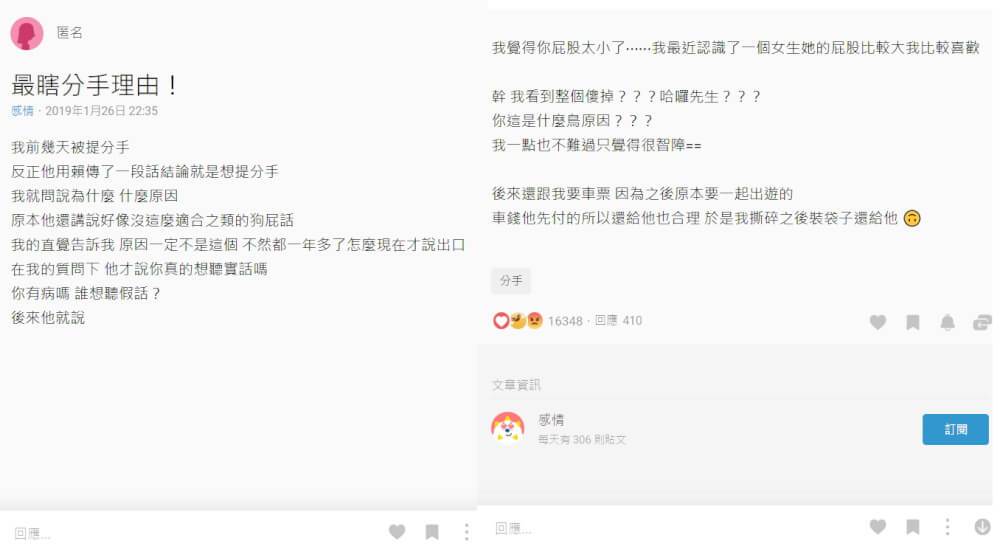
Task: Click the reply input field in the right panel
Action: [670, 528]
